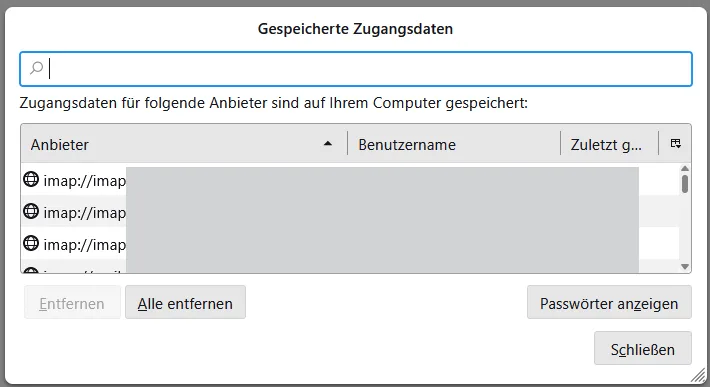
Task: Click the dialog resize grip corner
Action: 698,375
